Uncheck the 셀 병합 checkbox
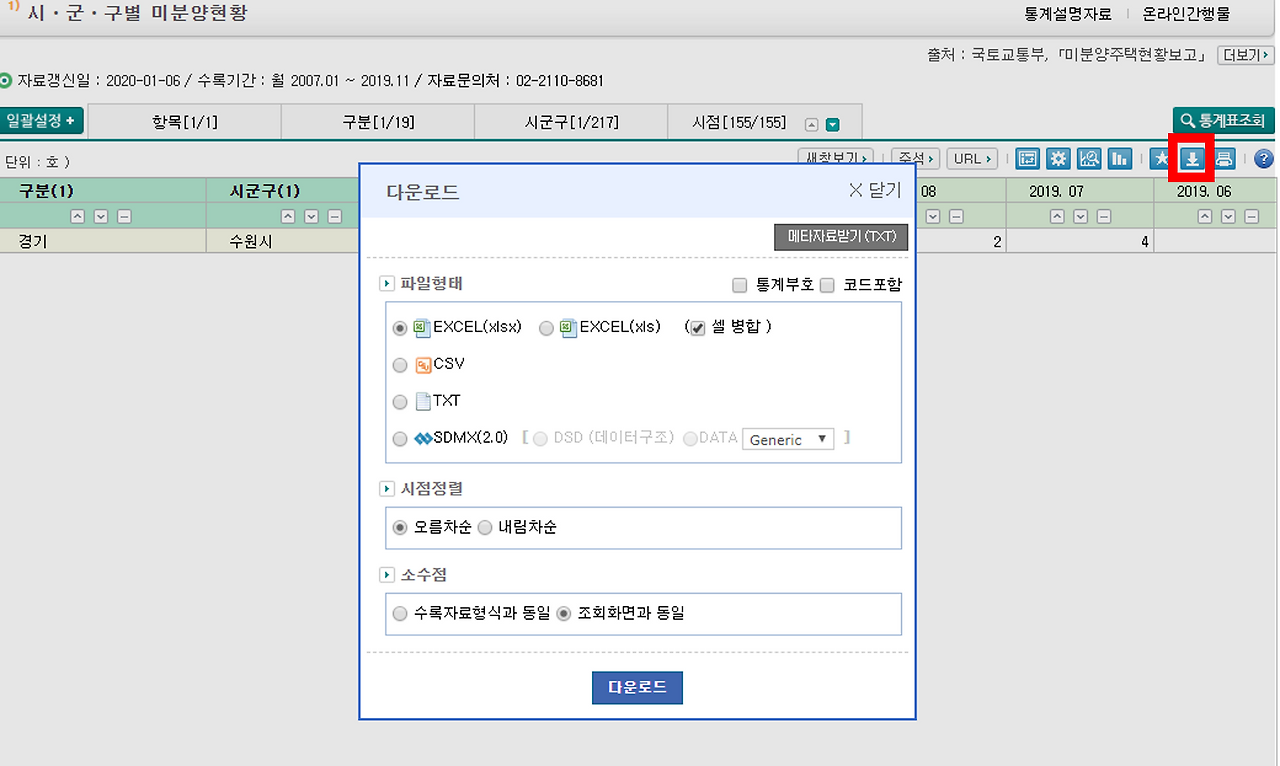 point(696,327)
